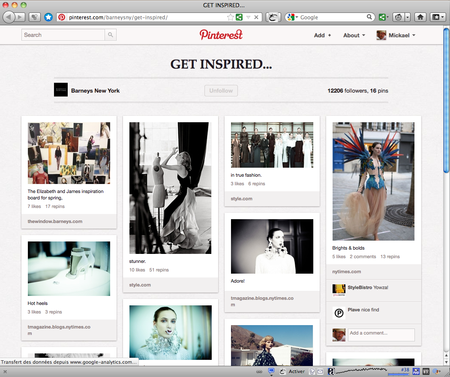This screenshot has height=377, width=450.
Task: Click the reload icon next to address bar
Action: click(273, 17)
